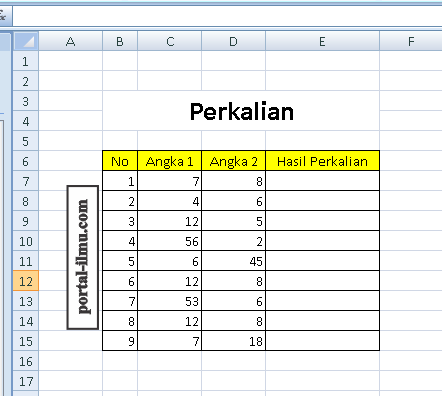The height and width of the screenshot is (396, 442).
Task: Select Angka 2 cell containing 45
Action: (x=233, y=261)
